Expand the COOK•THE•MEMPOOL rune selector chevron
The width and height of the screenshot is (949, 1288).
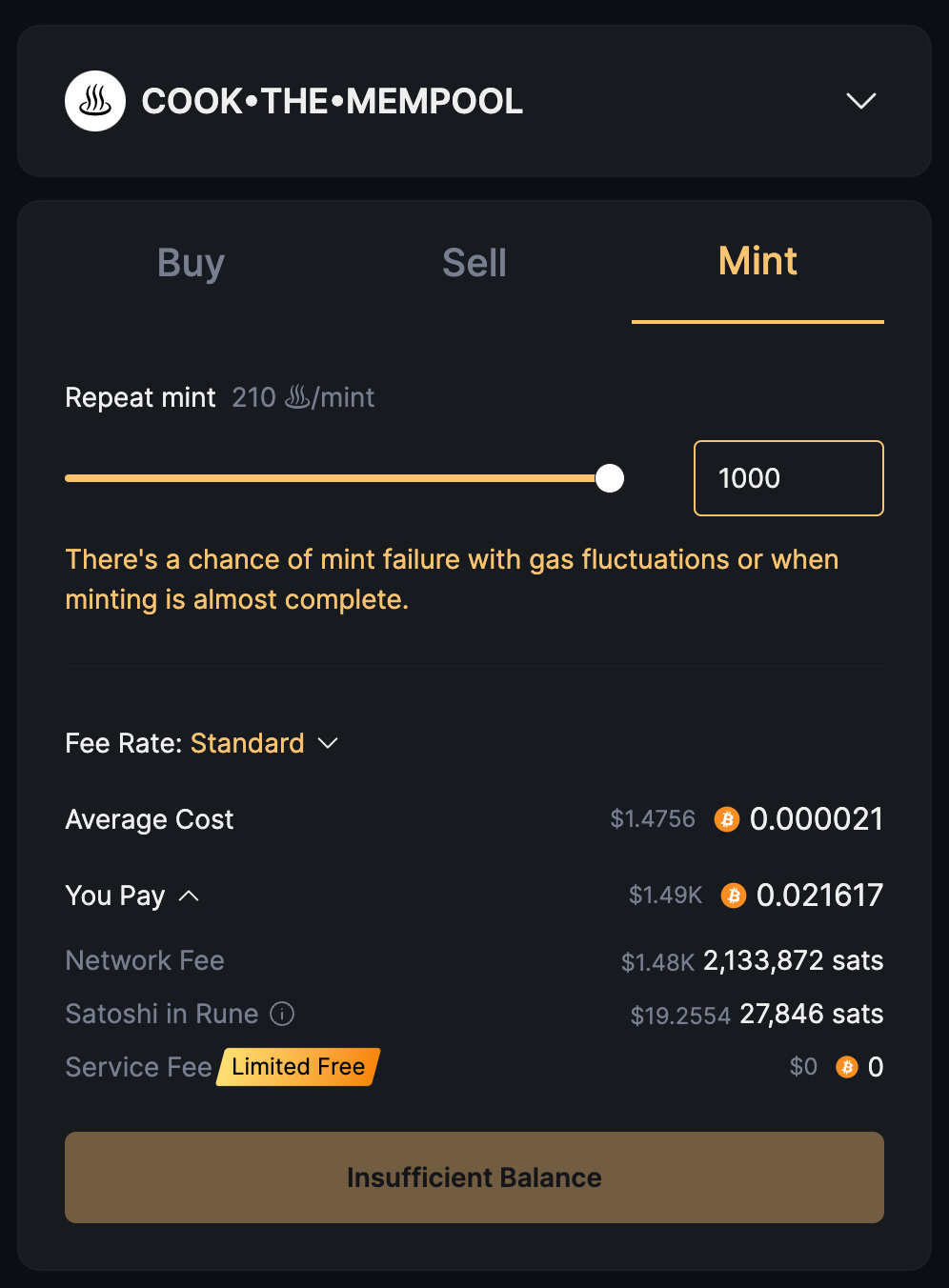860,101
